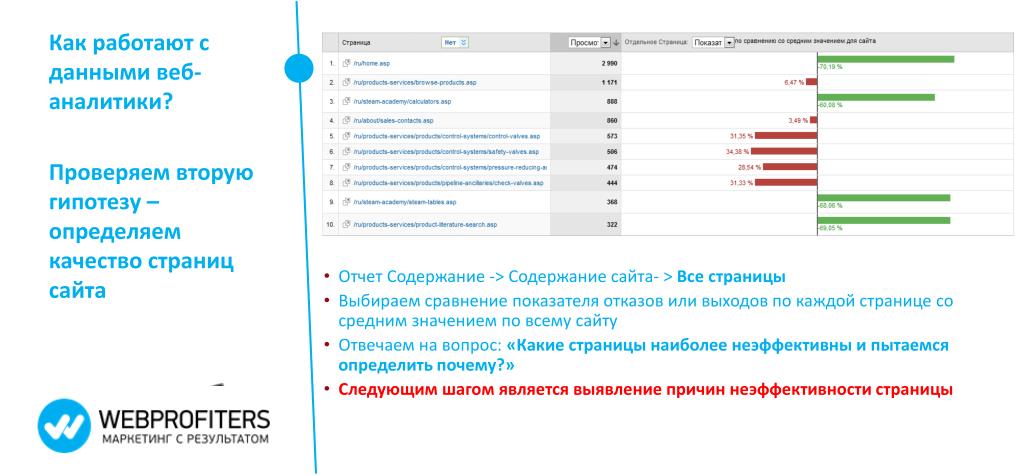Follow the steam-tables.asp link
Viewport: 1023px width, 476px height.
(404, 202)
